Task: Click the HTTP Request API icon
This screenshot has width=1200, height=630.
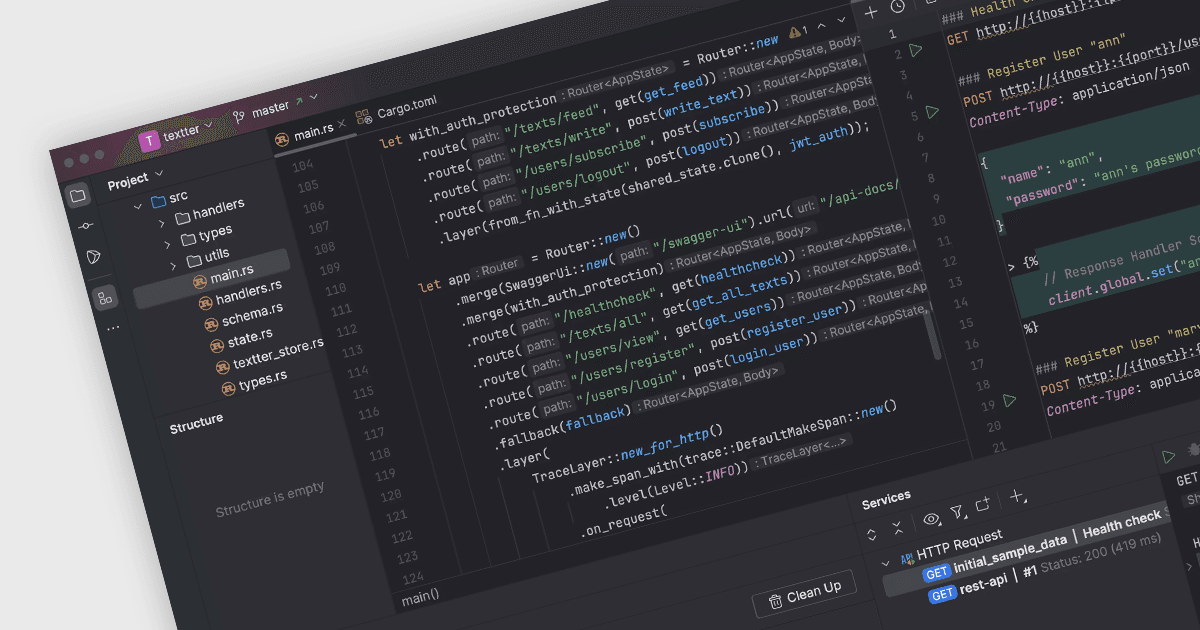Action: click(x=907, y=559)
